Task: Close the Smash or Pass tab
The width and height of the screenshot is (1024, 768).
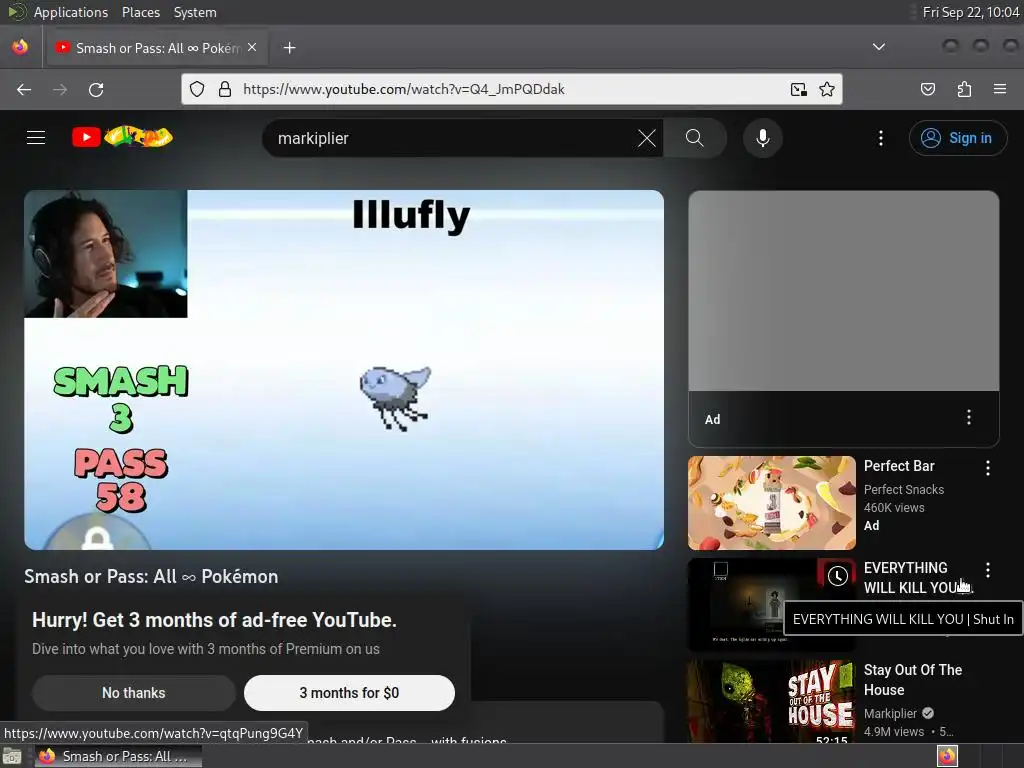Action: click(x=252, y=47)
